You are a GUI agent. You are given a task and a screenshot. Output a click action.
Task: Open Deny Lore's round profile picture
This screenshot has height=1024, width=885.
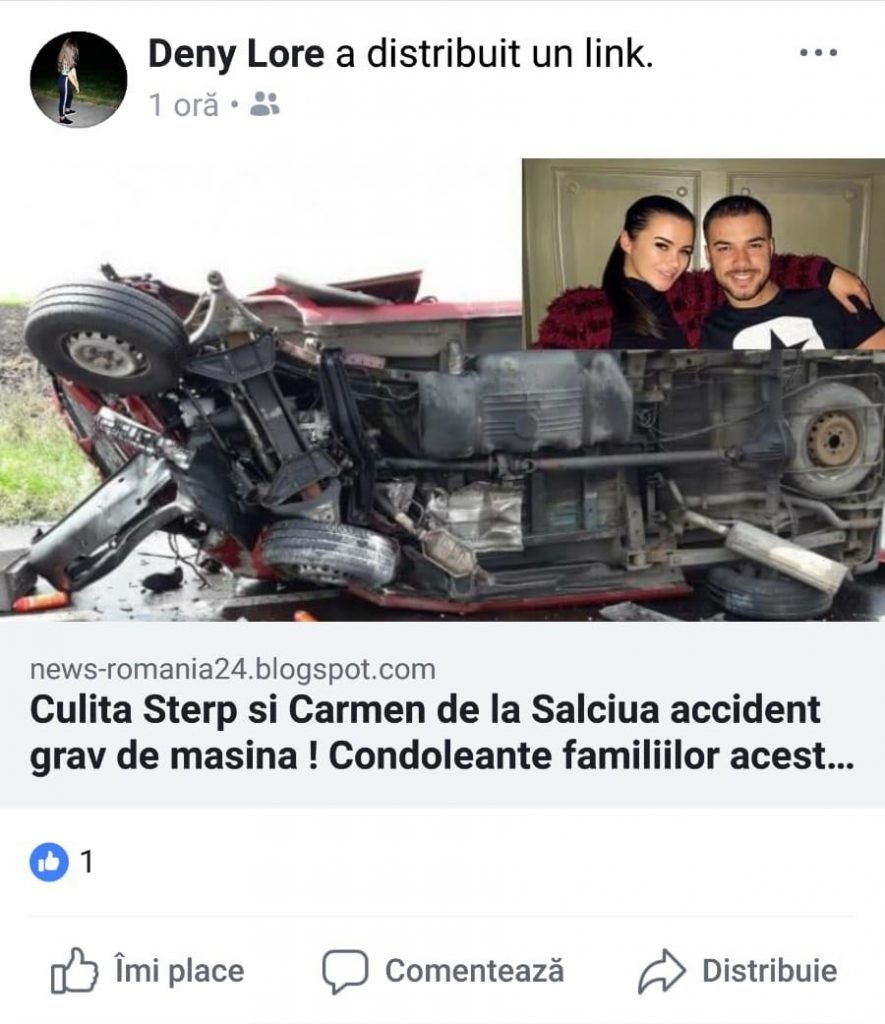(x=78, y=79)
